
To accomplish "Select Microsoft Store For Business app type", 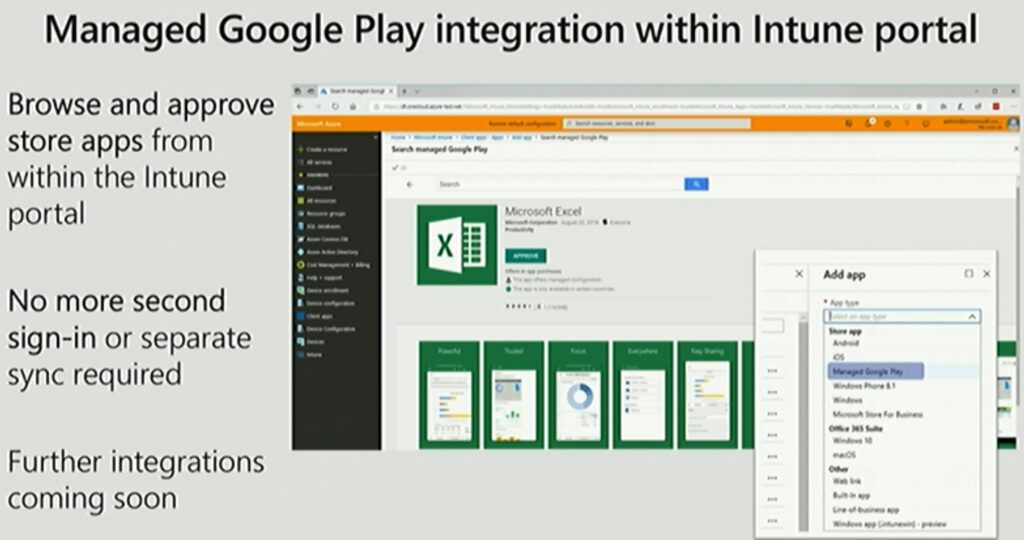I will tap(878, 414).
